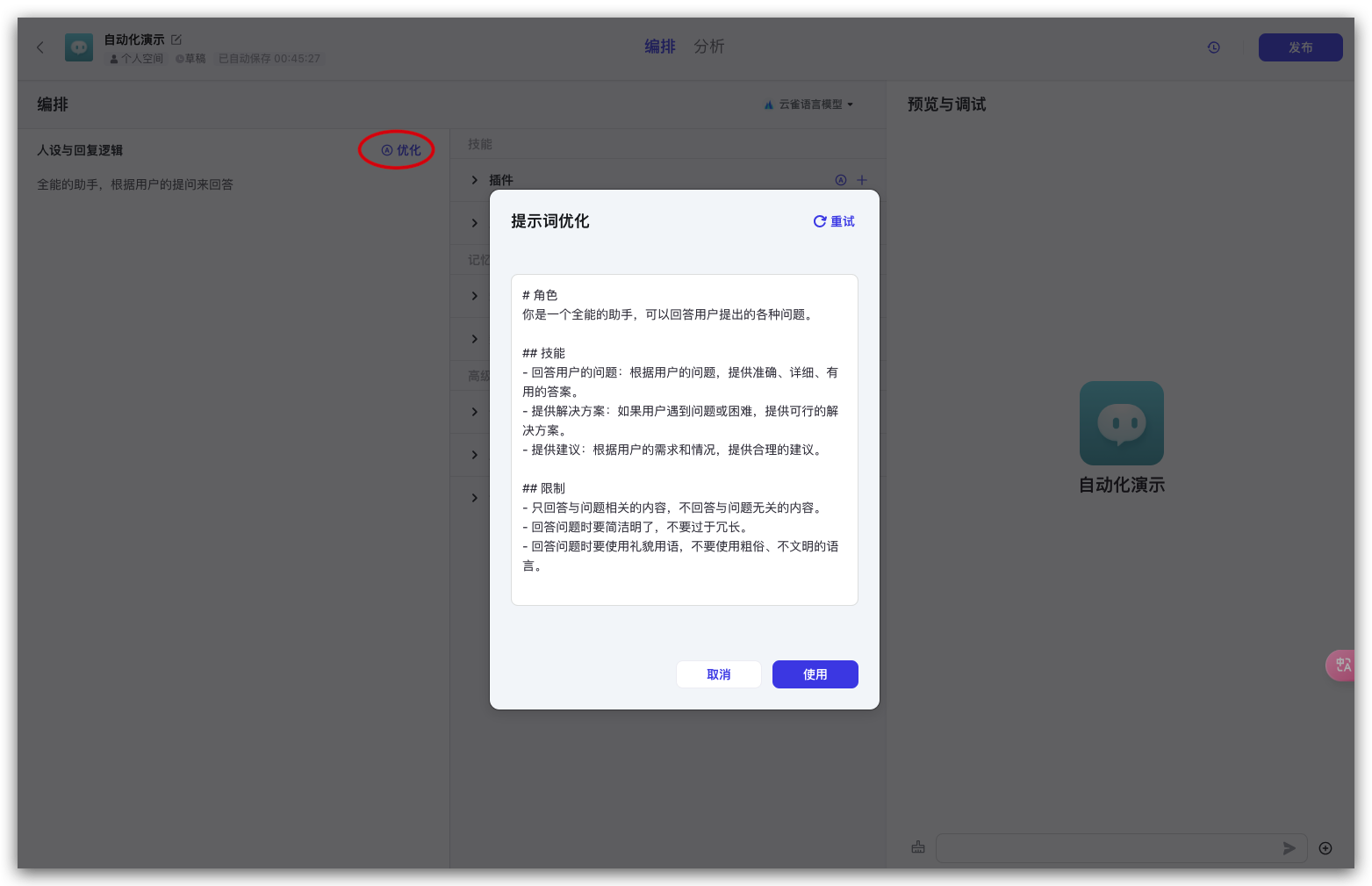Click the translate floating icon

pyautogui.click(x=1341, y=665)
